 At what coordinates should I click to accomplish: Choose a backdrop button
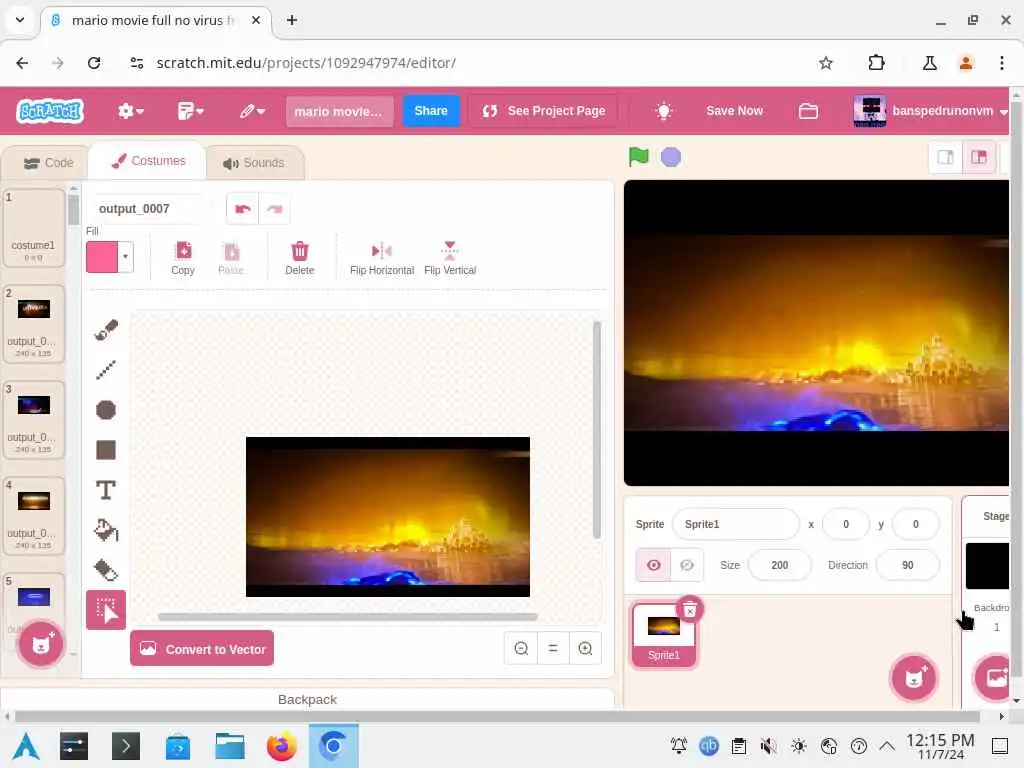click(x=996, y=678)
